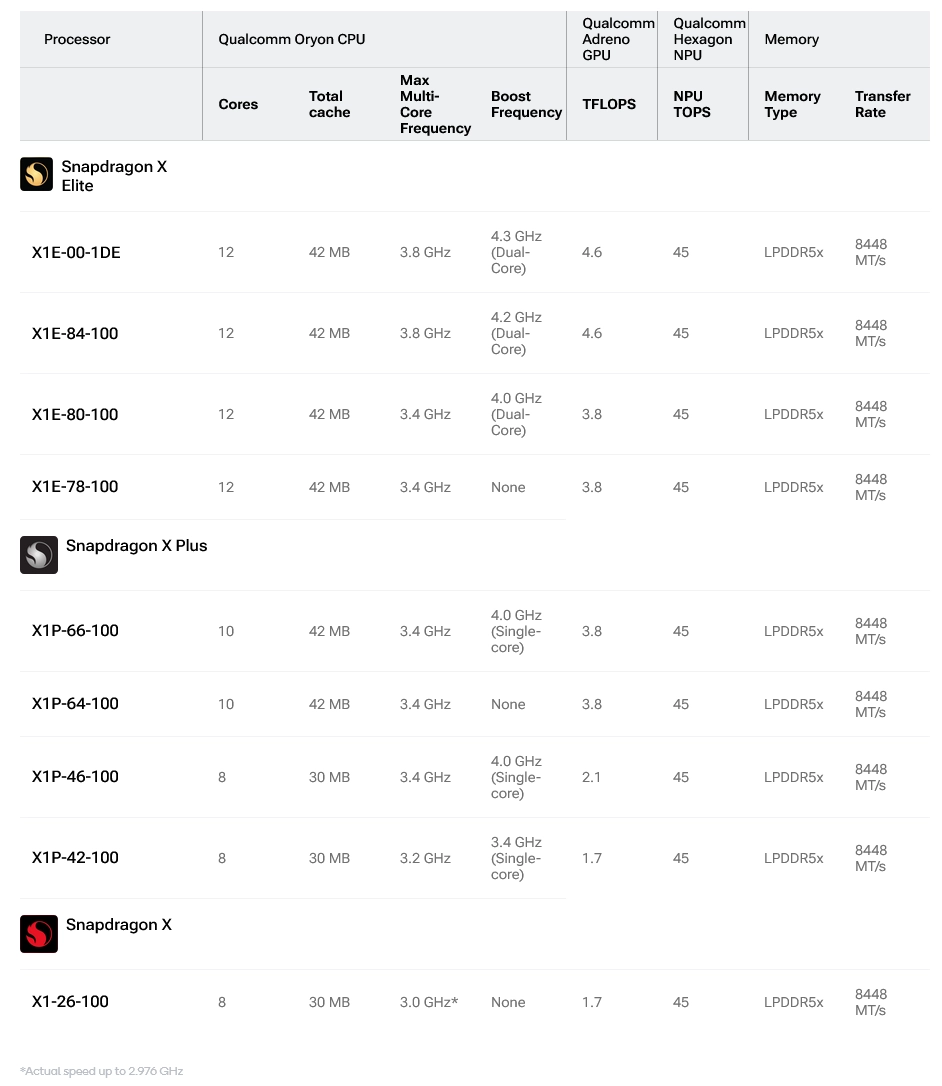Click the gray Snapdragon X Plus logo icon
Screen dimensions: 942x1086
coord(39,555)
